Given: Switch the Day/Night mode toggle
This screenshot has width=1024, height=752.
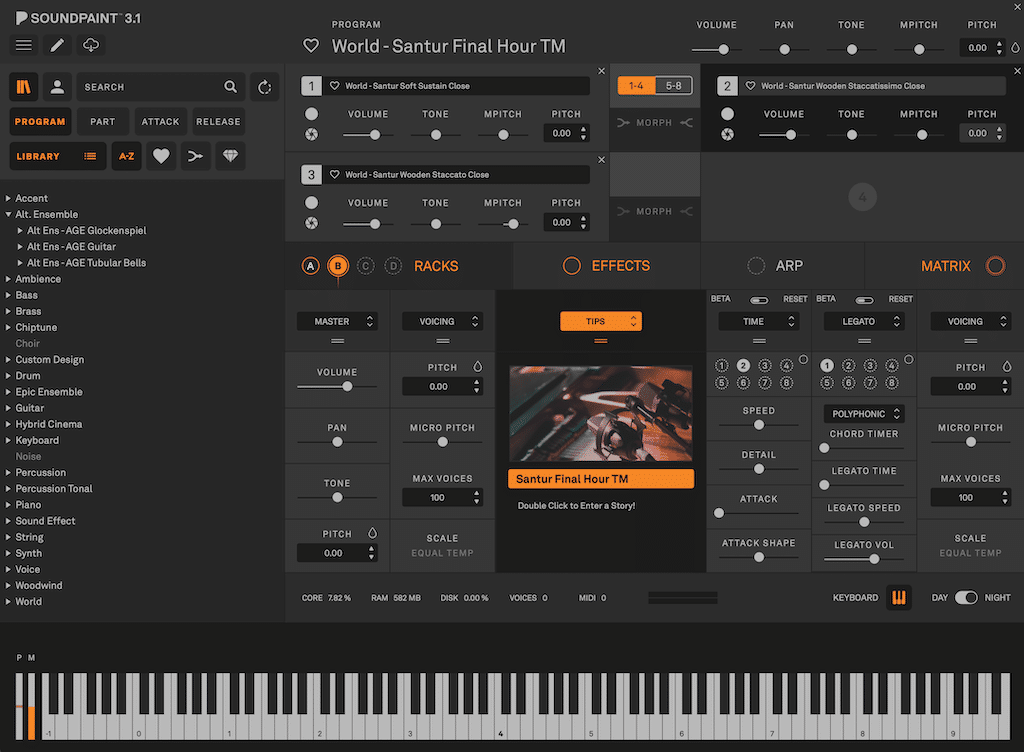Looking at the screenshot, I should click(x=966, y=597).
